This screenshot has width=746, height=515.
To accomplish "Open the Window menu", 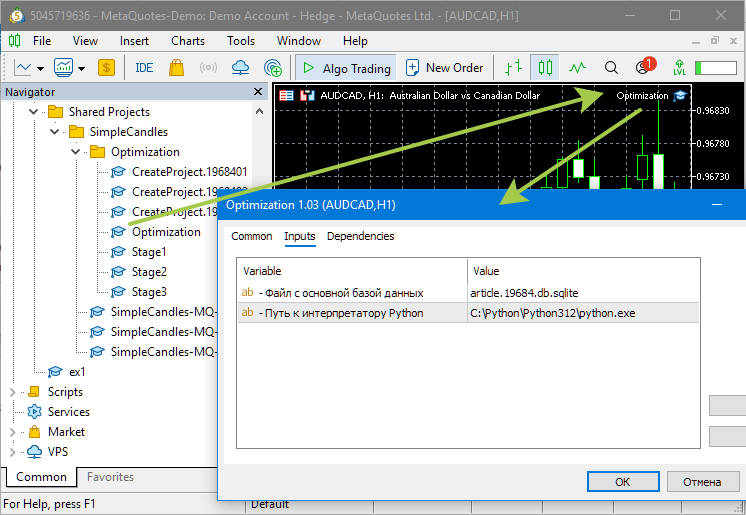I will coord(299,41).
